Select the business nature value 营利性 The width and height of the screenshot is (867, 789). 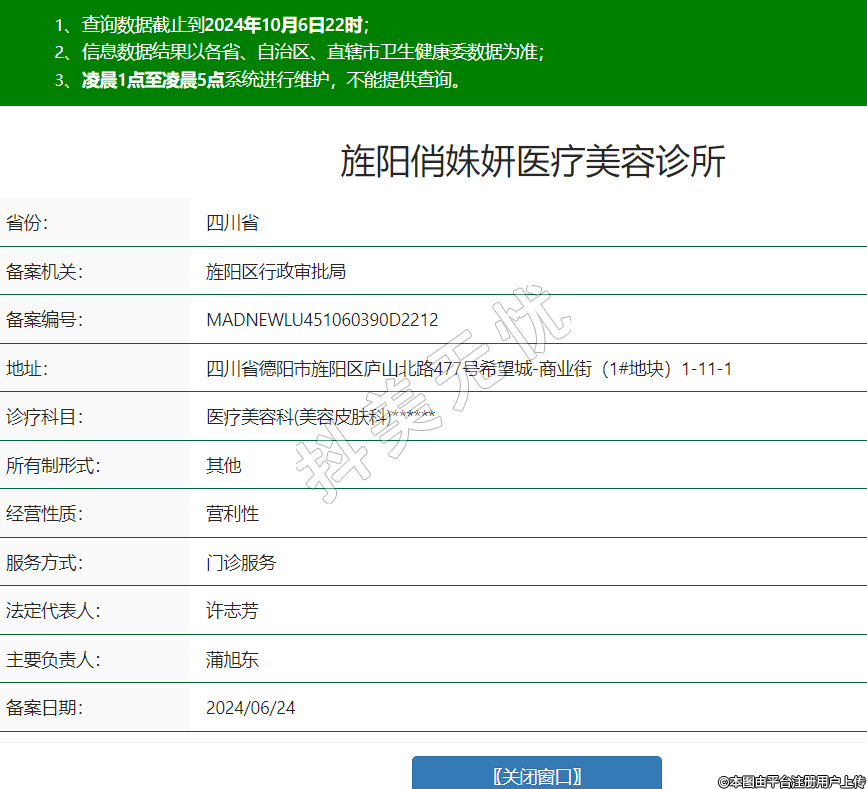coord(232,514)
